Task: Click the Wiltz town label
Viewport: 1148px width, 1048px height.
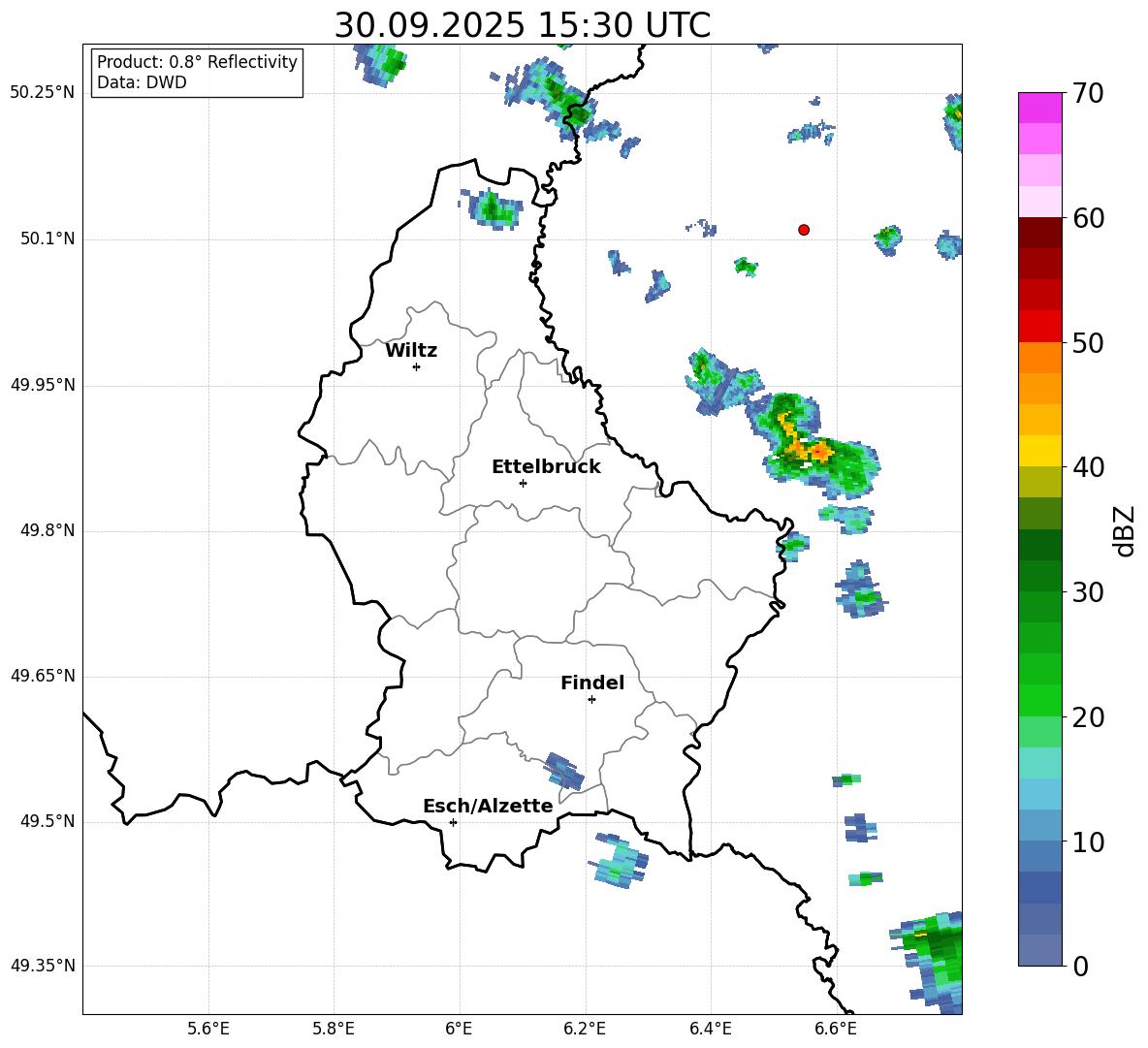Action: point(411,351)
